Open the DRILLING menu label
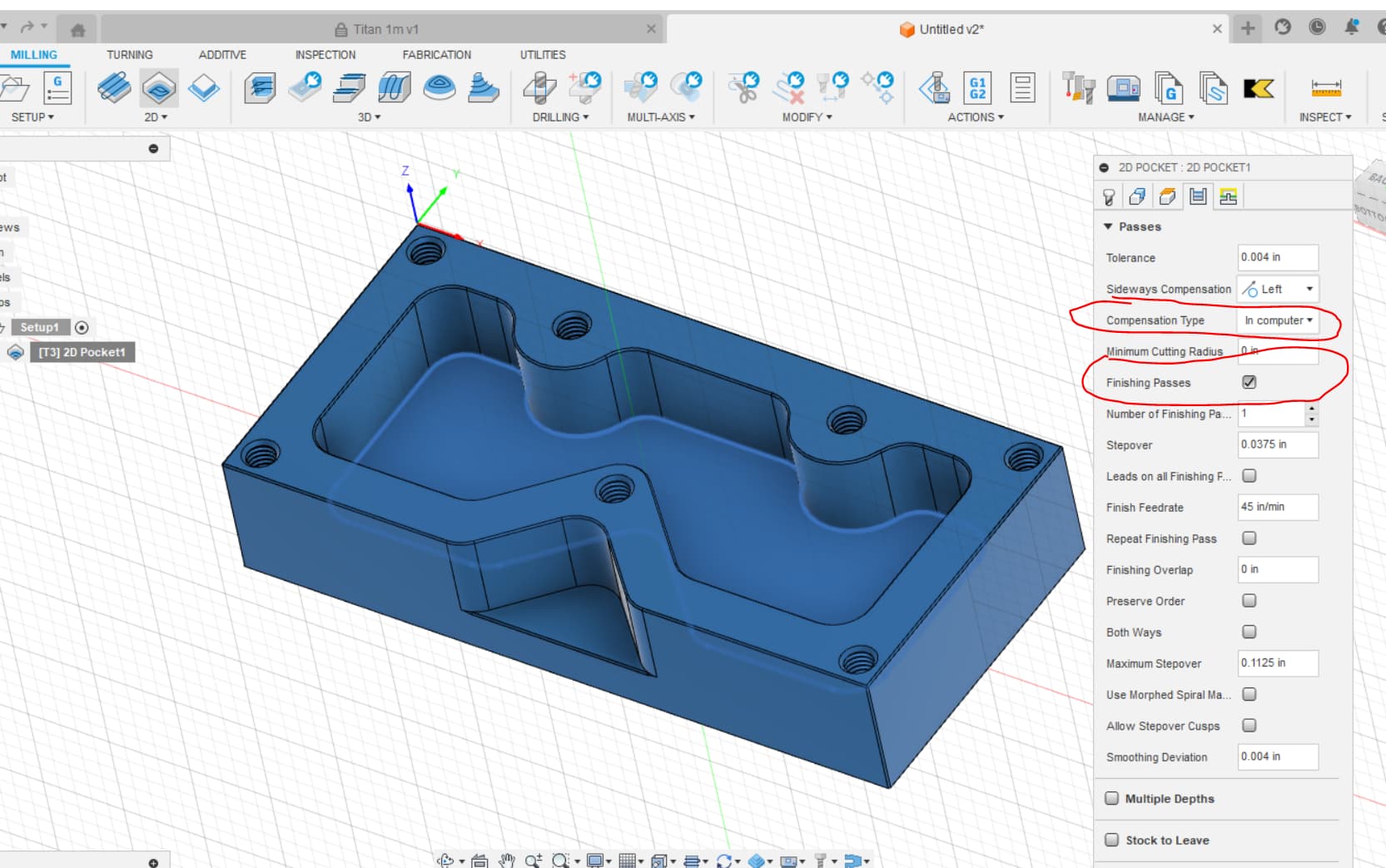The image size is (1386, 868). coord(560,117)
